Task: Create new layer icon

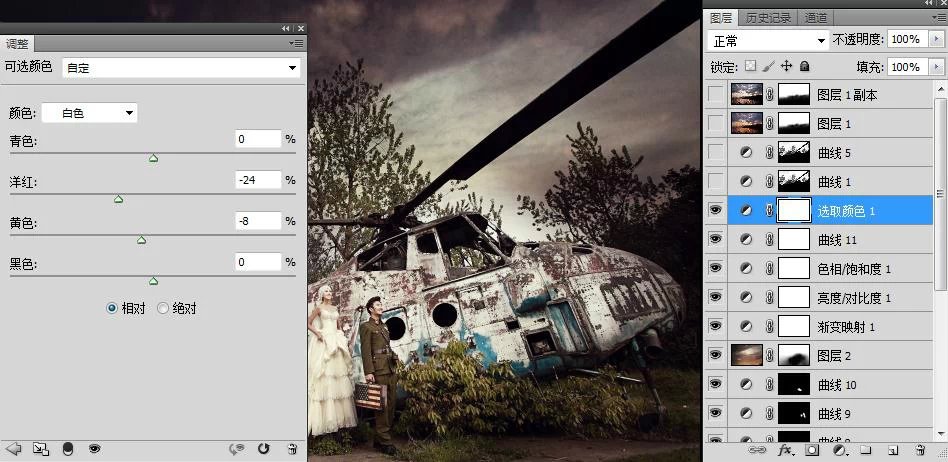Action: (893, 450)
